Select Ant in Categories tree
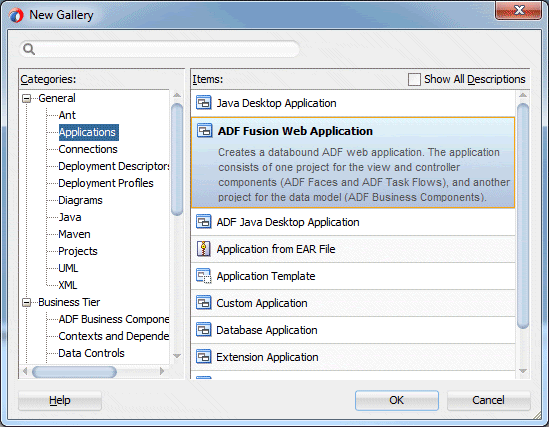 click(67, 115)
